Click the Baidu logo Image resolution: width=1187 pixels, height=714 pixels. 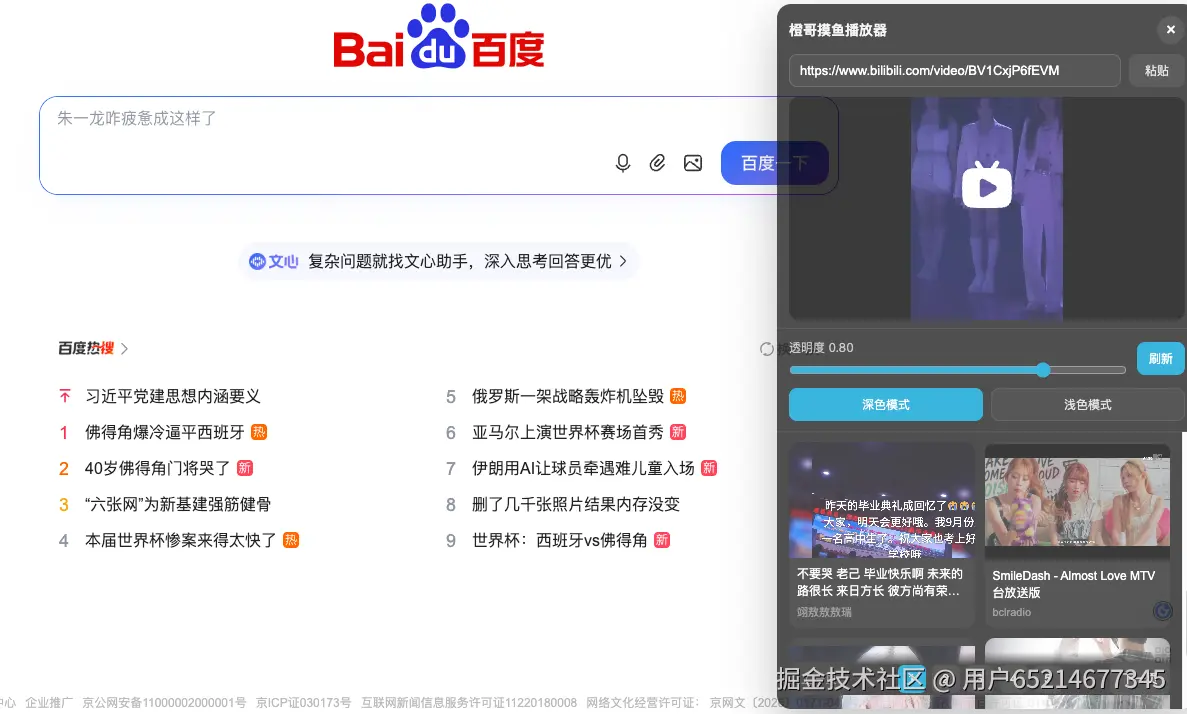[x=439, y=37]
